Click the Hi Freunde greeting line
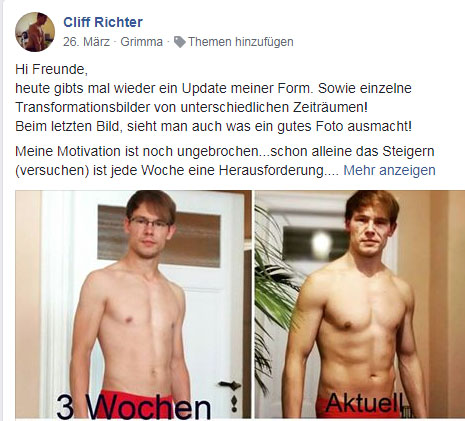Viewport: 465px width, 421px height. pos(51,69)
